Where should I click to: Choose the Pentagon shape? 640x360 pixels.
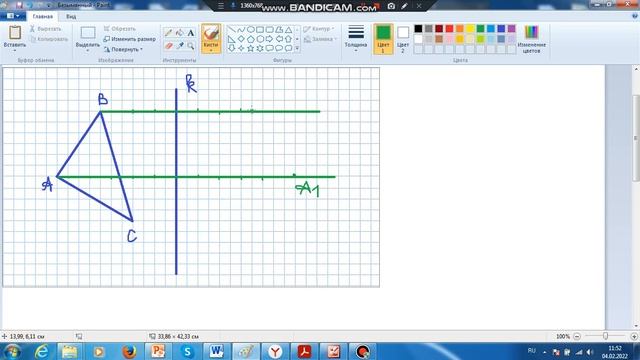point(251,39)
